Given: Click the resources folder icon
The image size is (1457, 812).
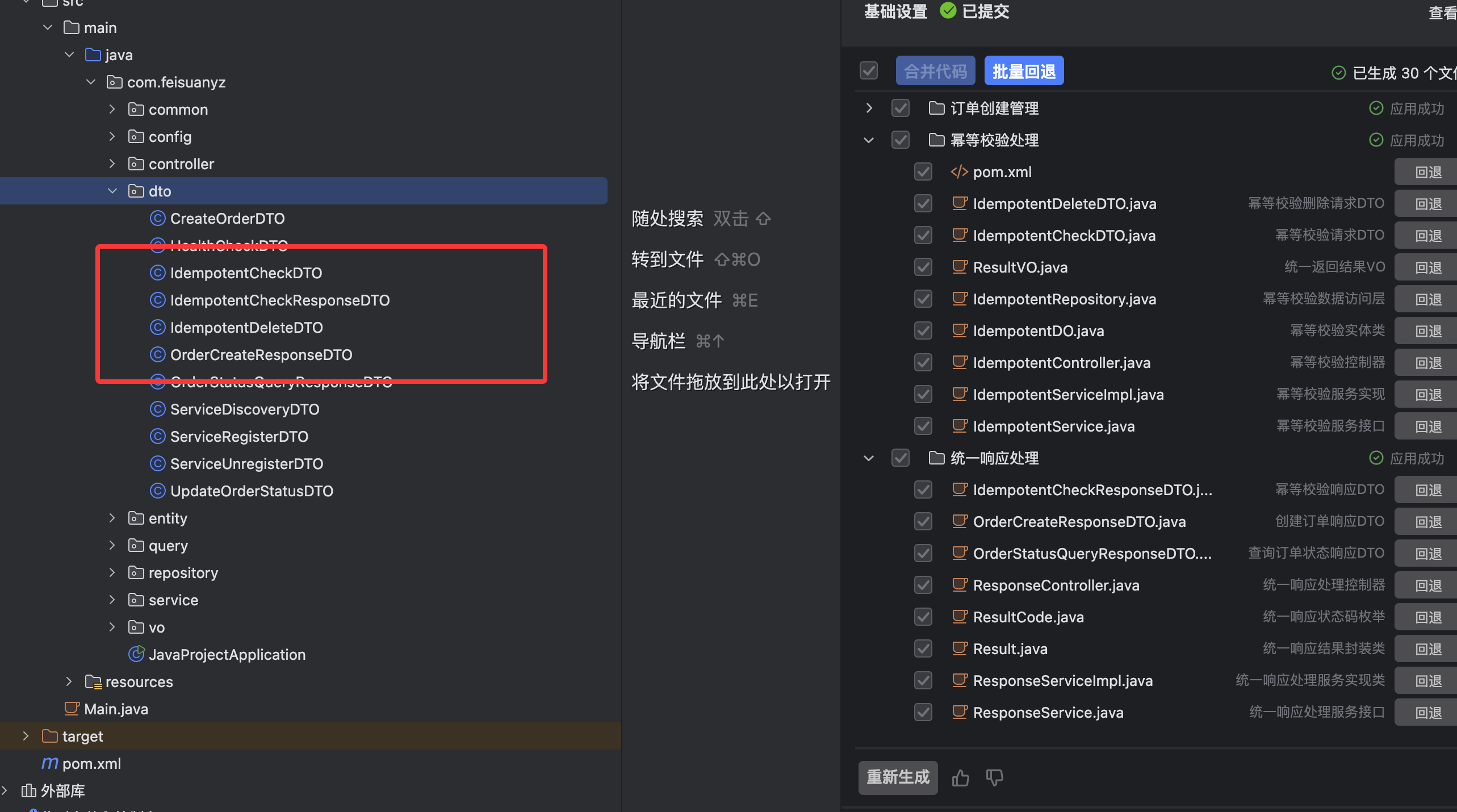Looking at the screenshot, I should tap(93, 681).
